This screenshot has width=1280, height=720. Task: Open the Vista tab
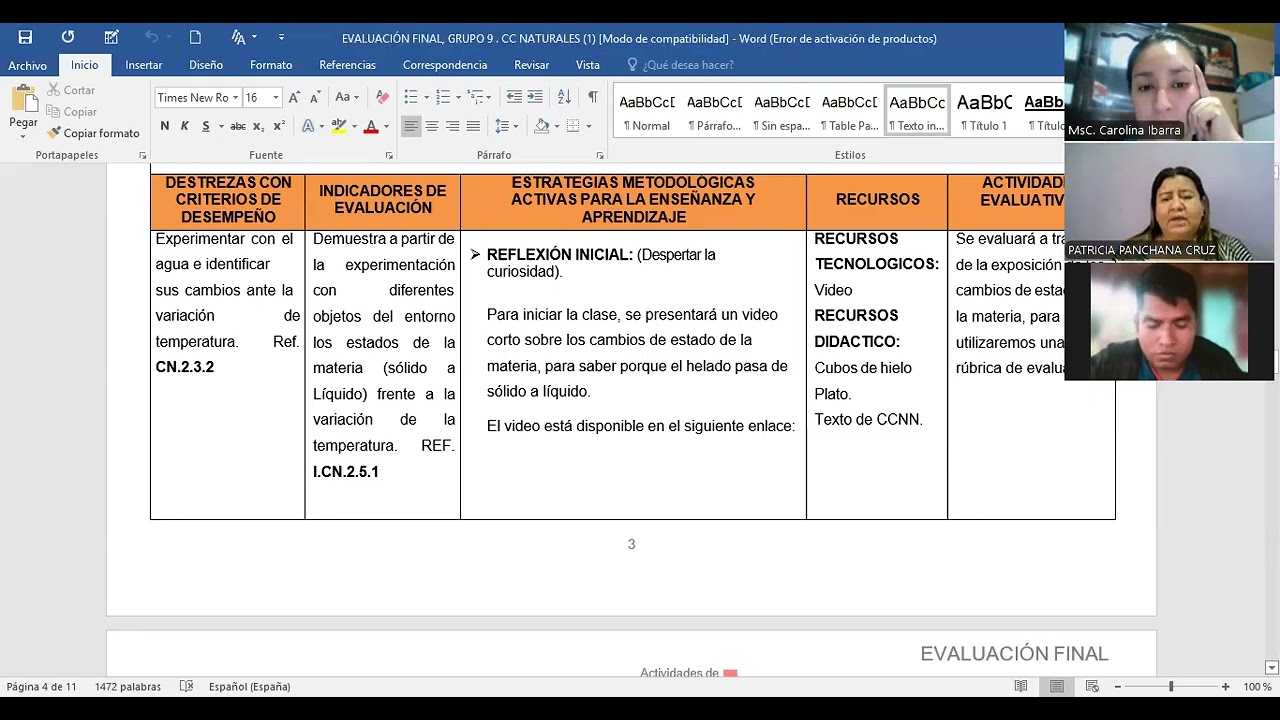click(x=588, y=65)
